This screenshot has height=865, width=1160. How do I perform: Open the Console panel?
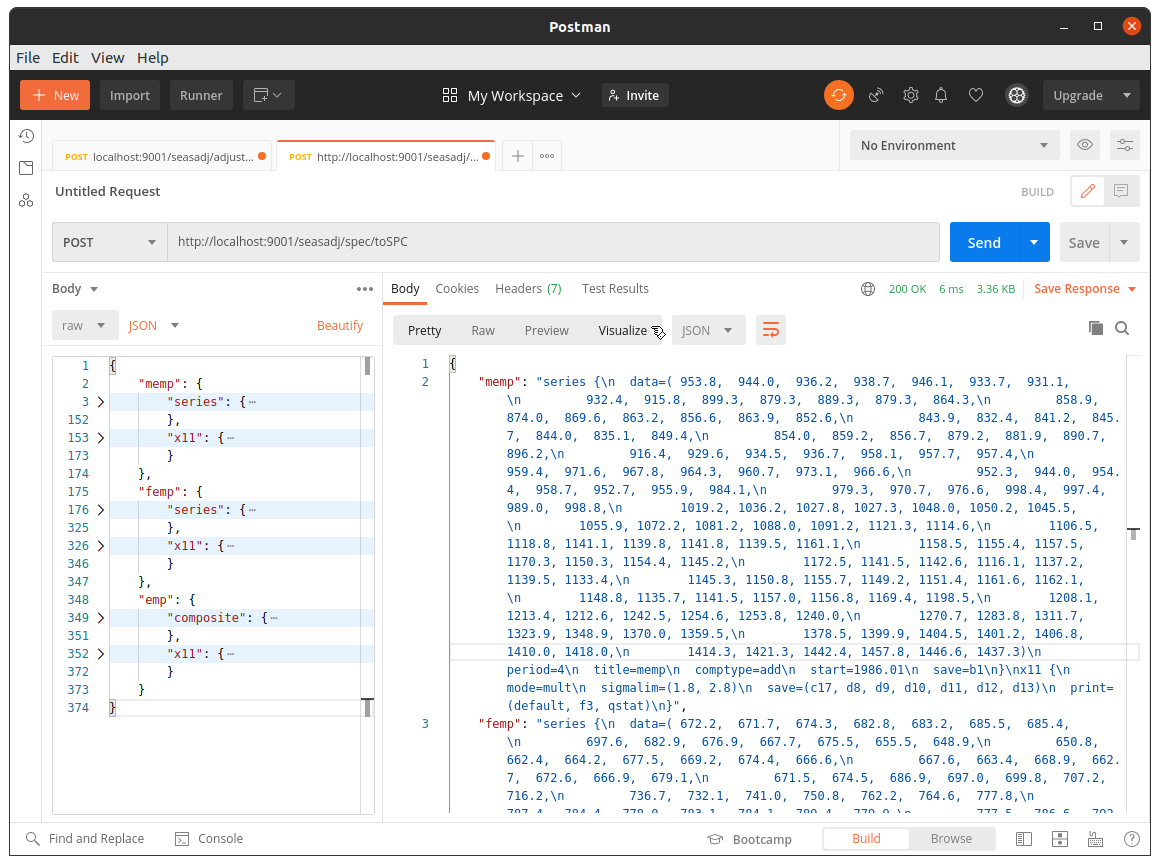(209, 838)
